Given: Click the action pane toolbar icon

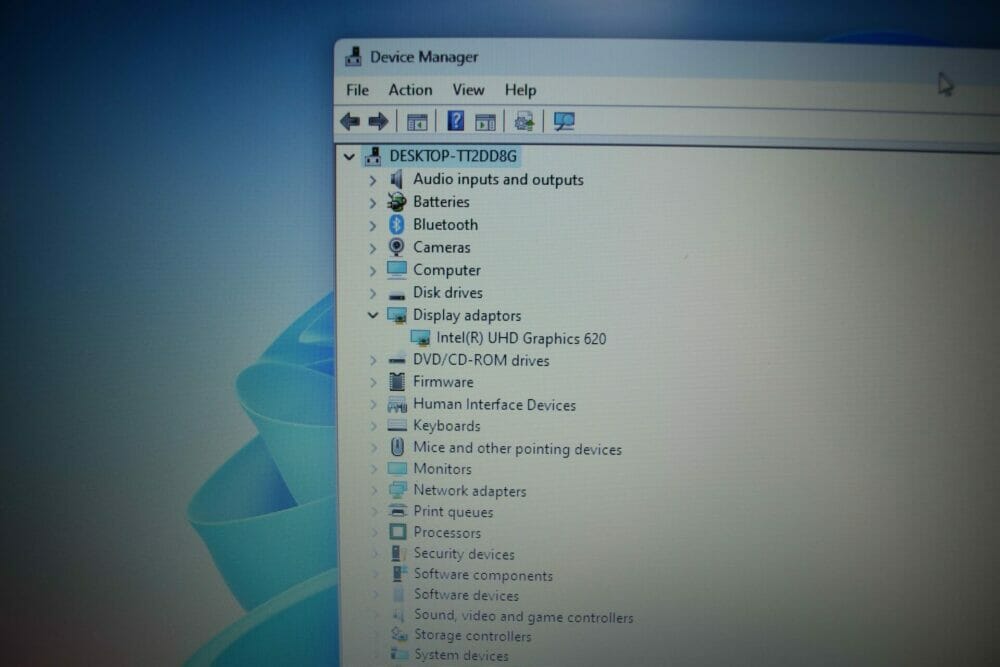Looking at the screenshot, I should pyautogui.click(x=485, y=121).
